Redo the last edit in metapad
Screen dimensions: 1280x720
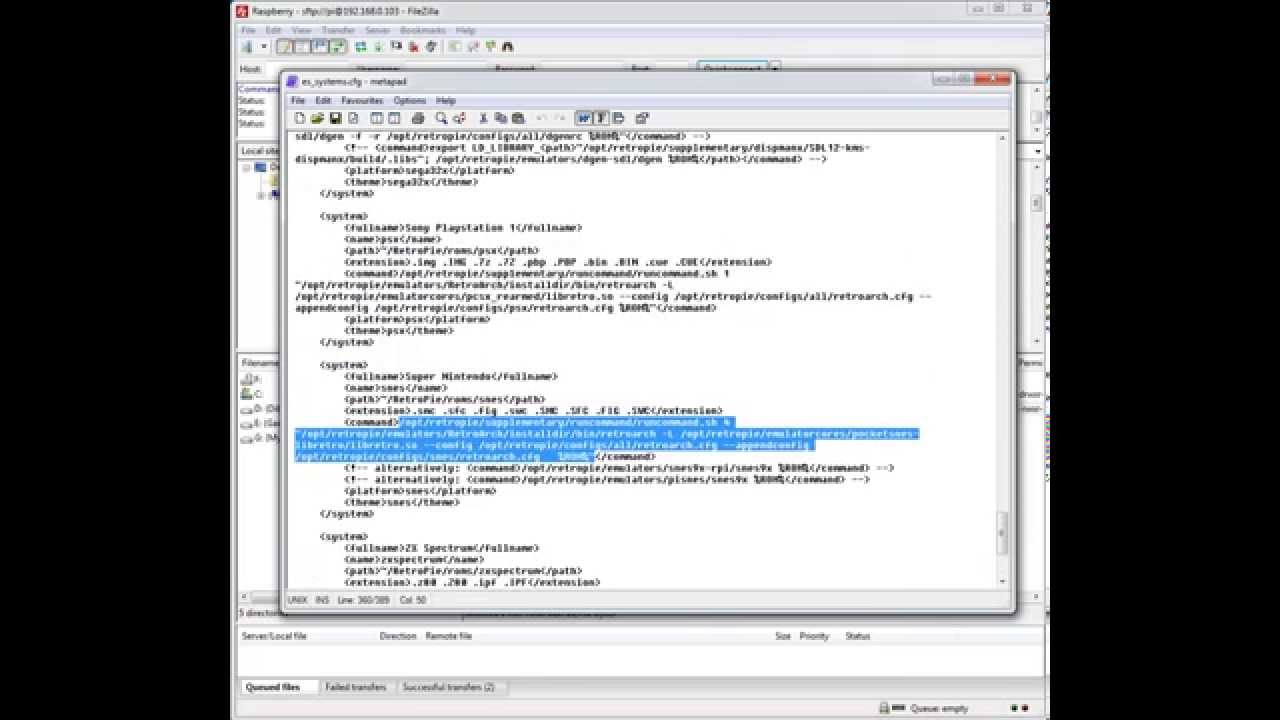(559, 118)
